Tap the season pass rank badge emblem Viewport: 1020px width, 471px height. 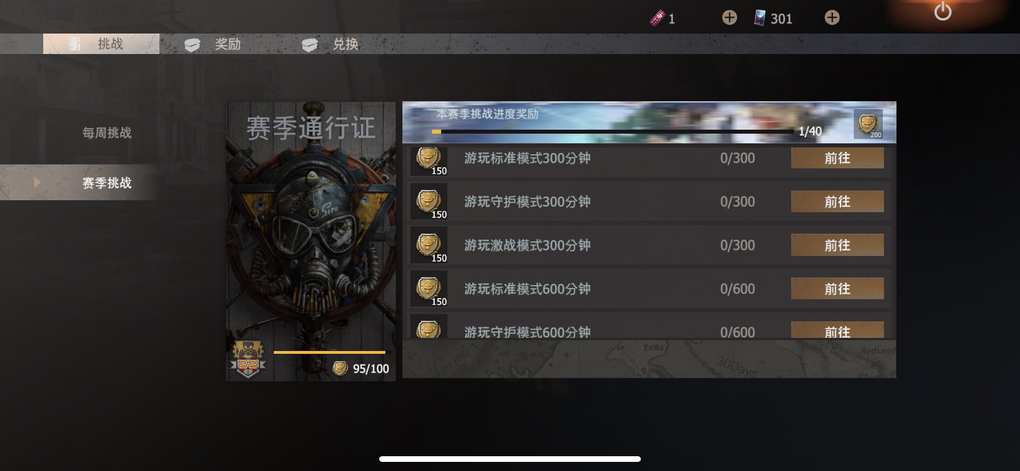click(x=248, y=359)
